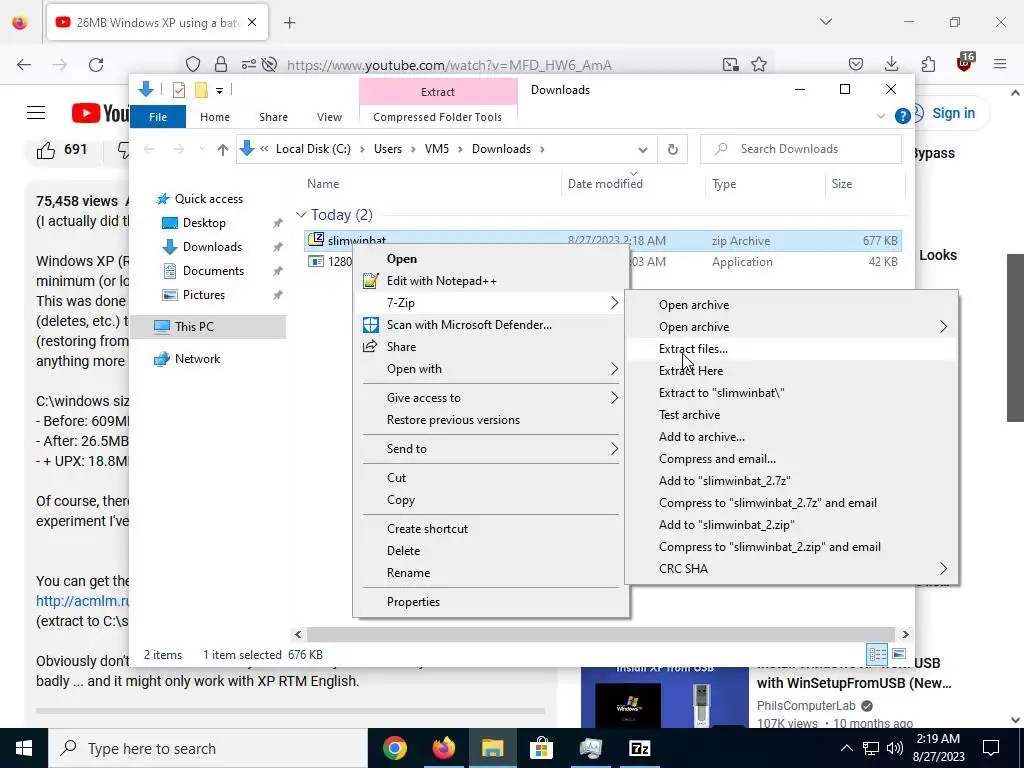Switch to details view in Explorer status bar
Screen dimensions: 1024x768
(877, 654)
